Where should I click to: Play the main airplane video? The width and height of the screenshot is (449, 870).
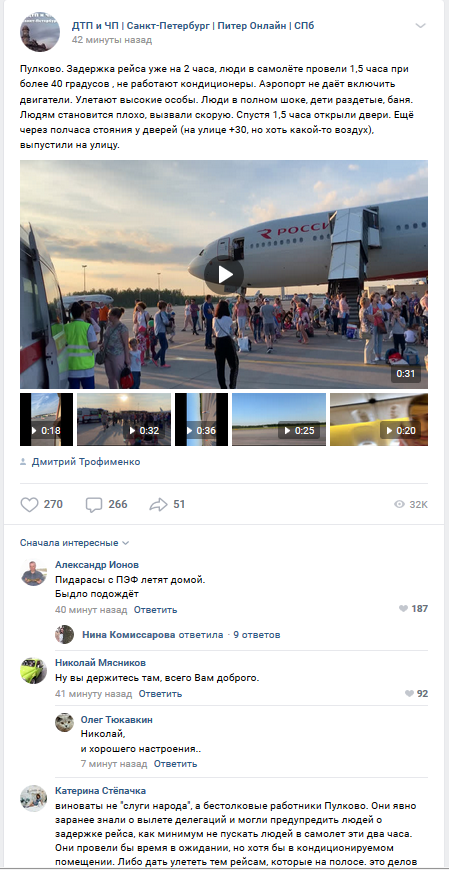[x=224, y=274]
